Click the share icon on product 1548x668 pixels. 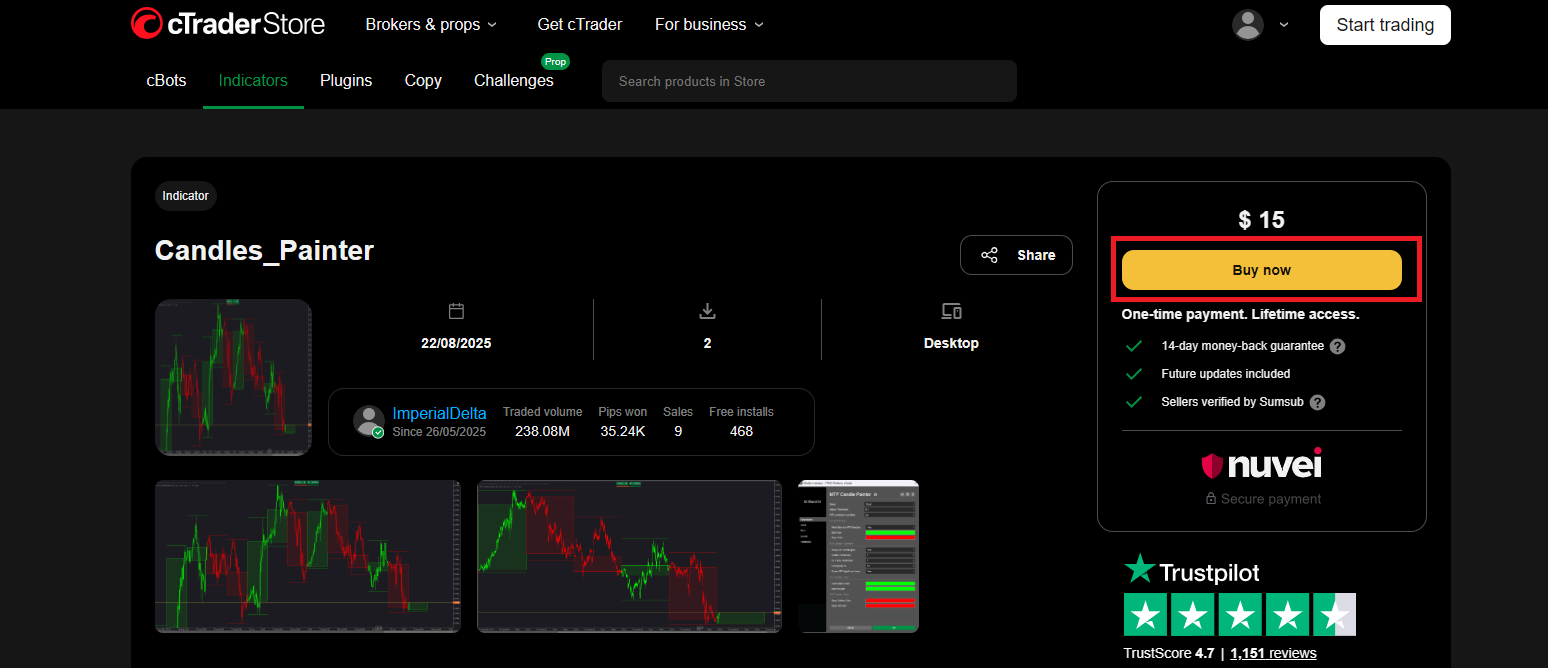pos(989,255)
